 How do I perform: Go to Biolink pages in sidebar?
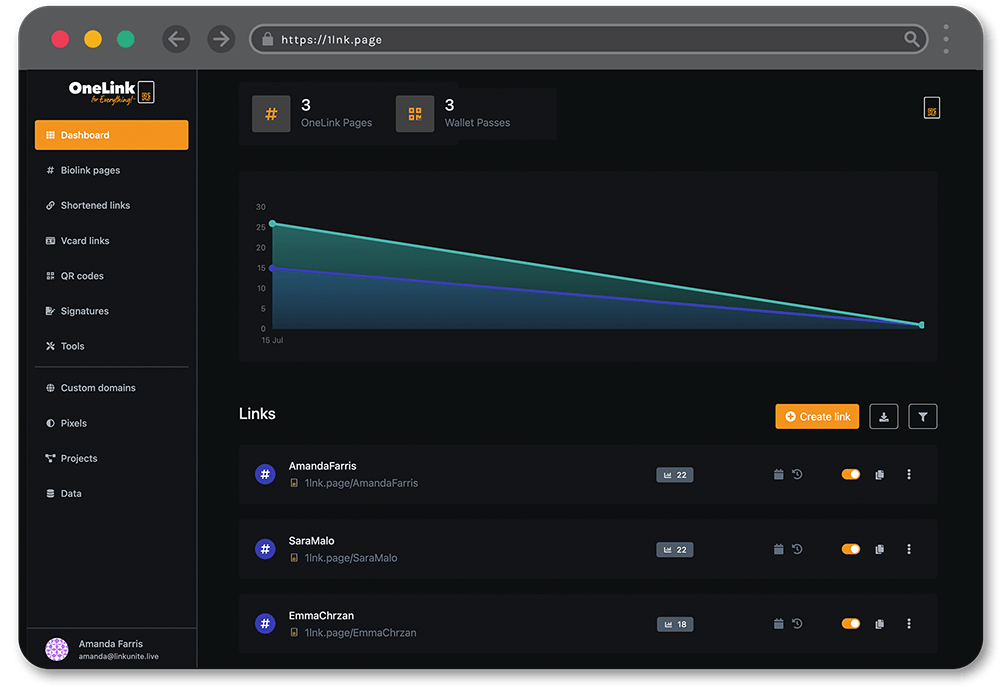(90, 171)
